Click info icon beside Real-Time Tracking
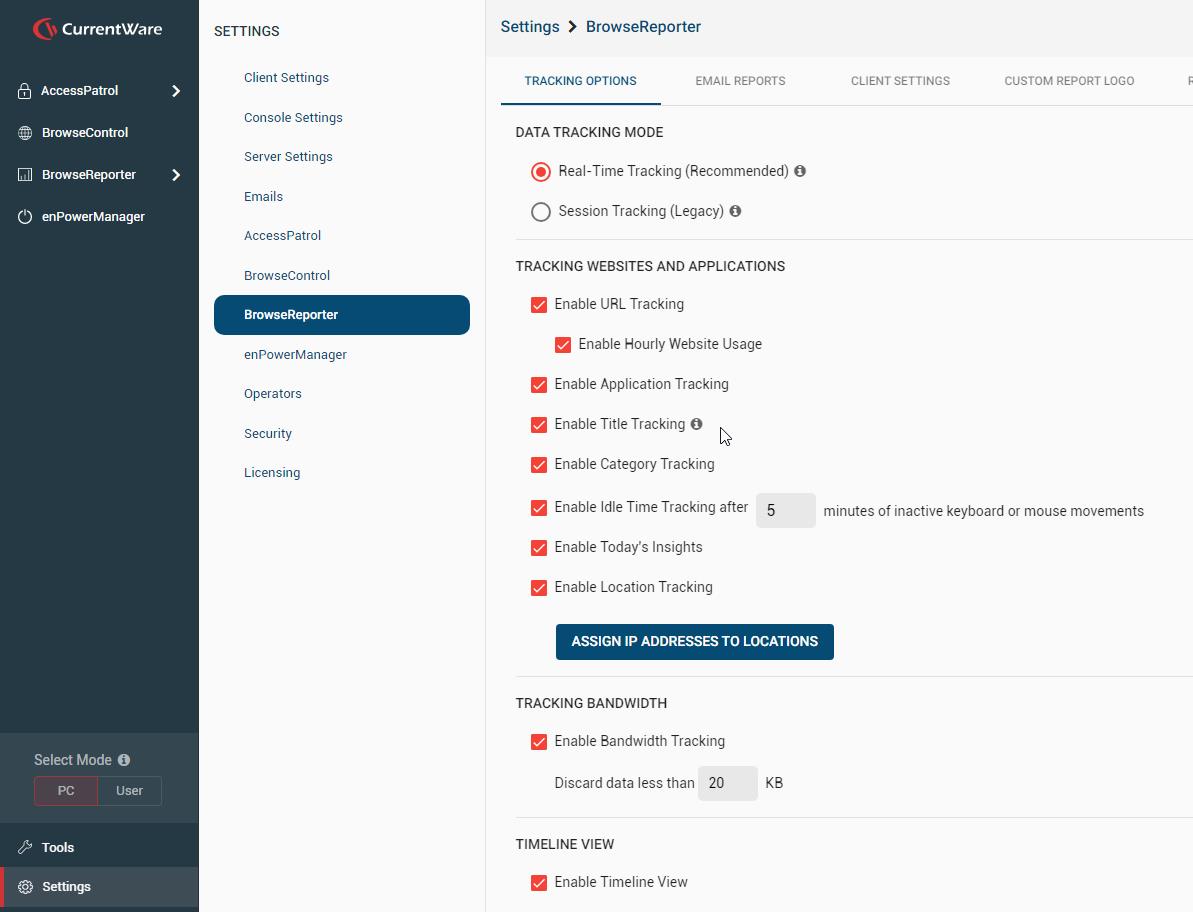Viewport: 1193px width, 912px height. tap(800, 171)
